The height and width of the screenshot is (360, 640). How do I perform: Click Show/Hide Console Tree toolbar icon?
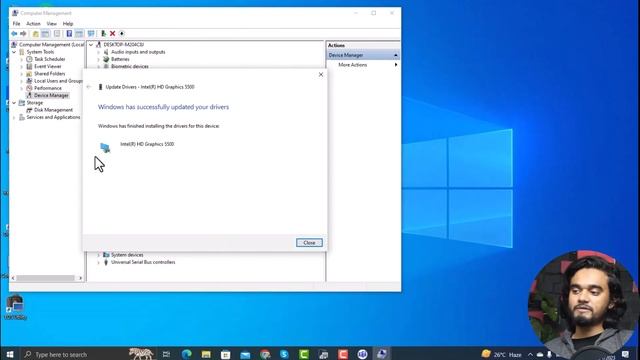(x=45, y=33)
